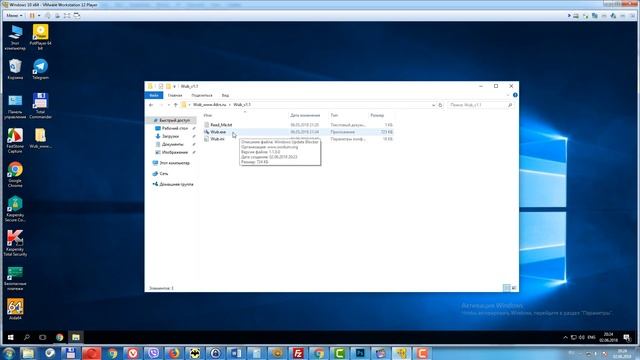This screenshot has height=360, width=640.
Task: Click the host Viber taskbar icon
Action: click(153, 353)
